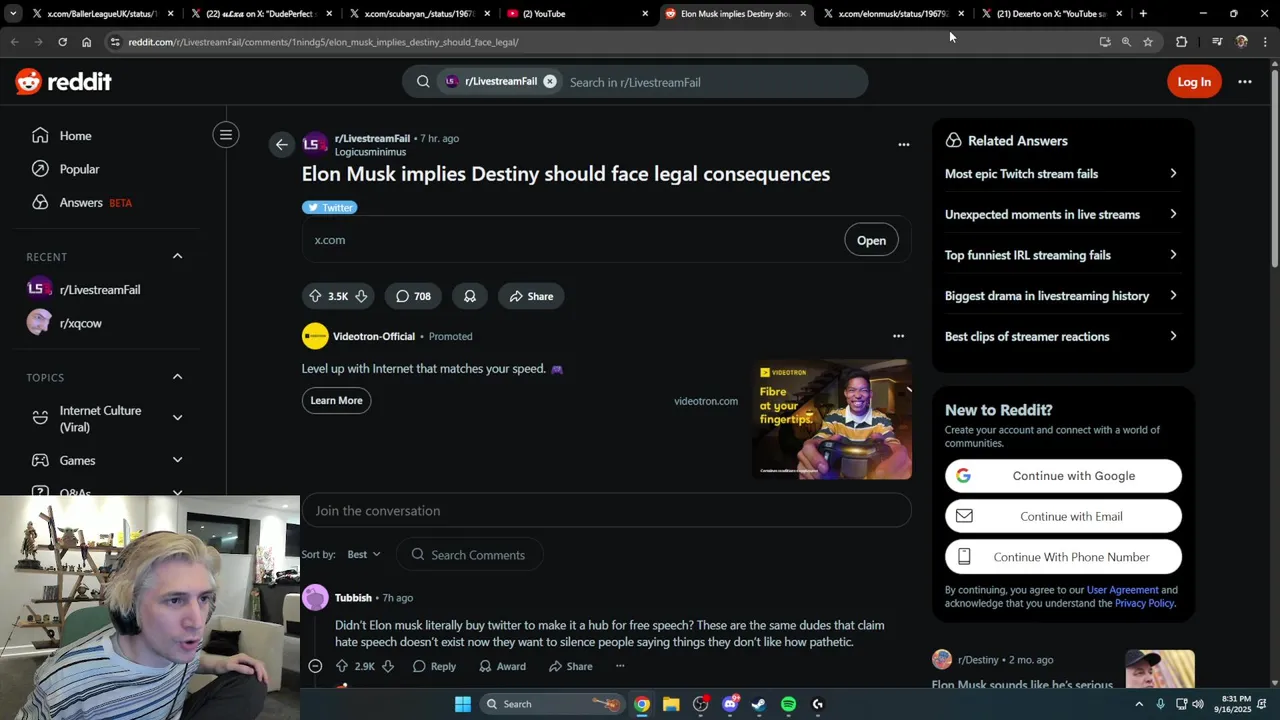Click Learn More on Videotron ad
This screenshot has width=1280, height=720.
pos(336,401)
